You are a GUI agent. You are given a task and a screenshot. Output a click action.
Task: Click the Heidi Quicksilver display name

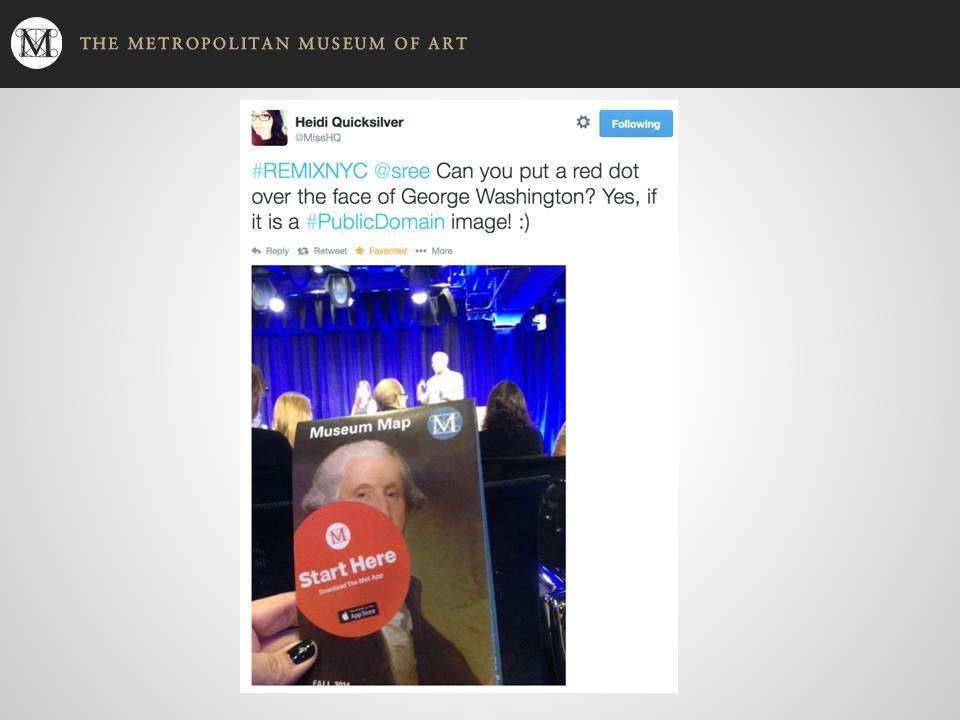[349, 122]
